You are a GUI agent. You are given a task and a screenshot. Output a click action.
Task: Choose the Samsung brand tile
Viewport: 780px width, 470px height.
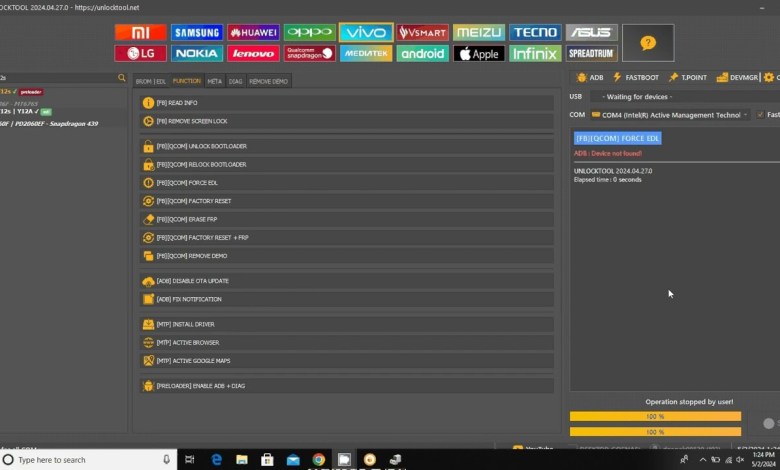197,33
